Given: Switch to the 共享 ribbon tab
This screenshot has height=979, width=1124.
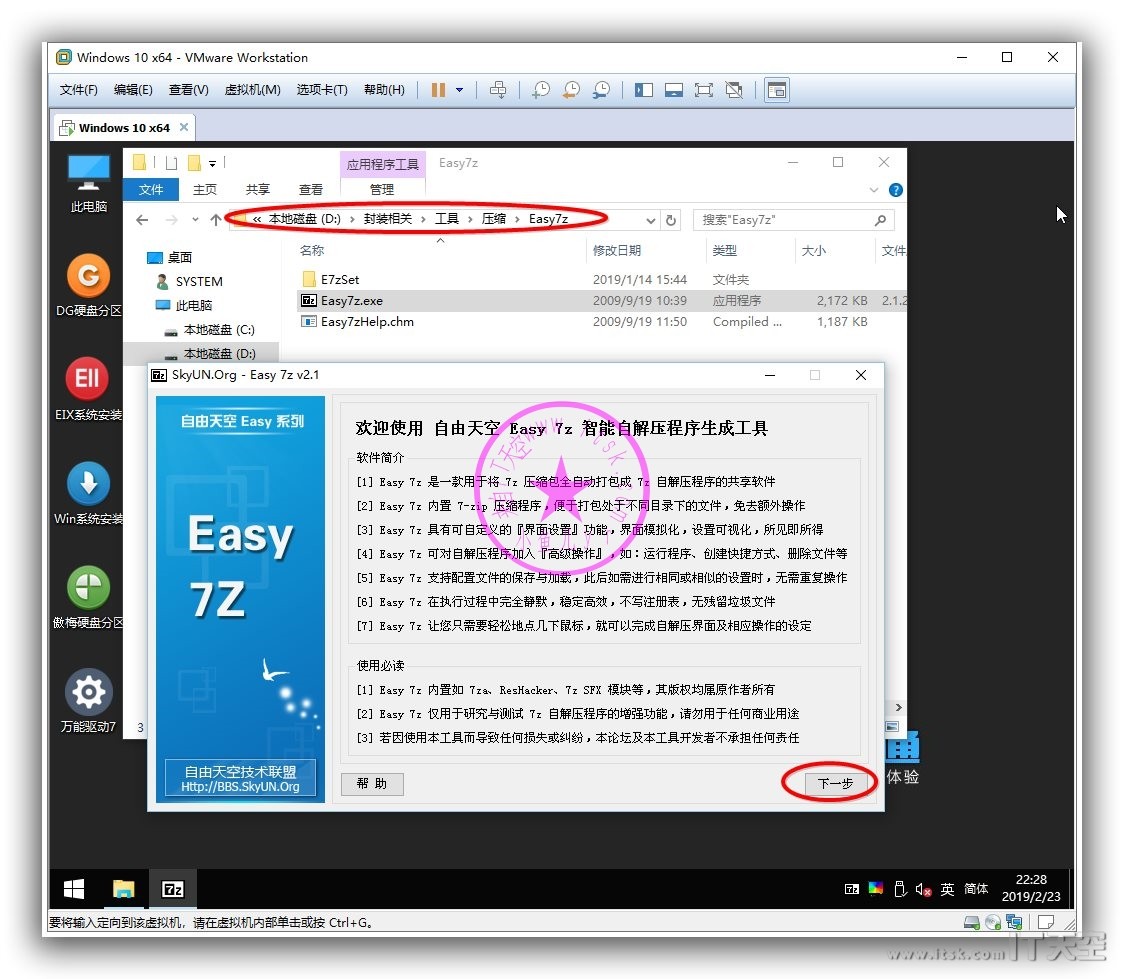Looking at the screenshot, I should tap(257, 189).
